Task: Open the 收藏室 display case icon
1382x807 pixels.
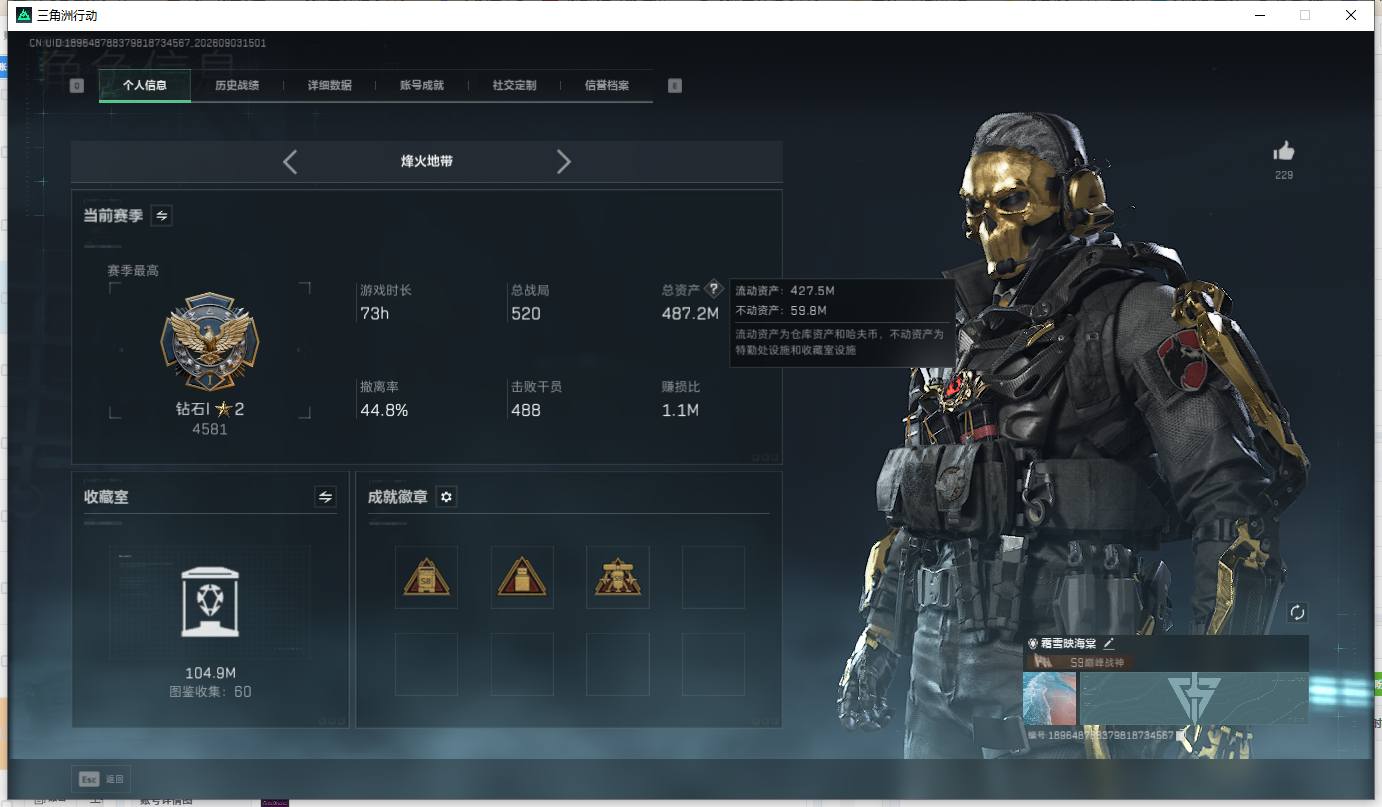Action: [210, 600]
